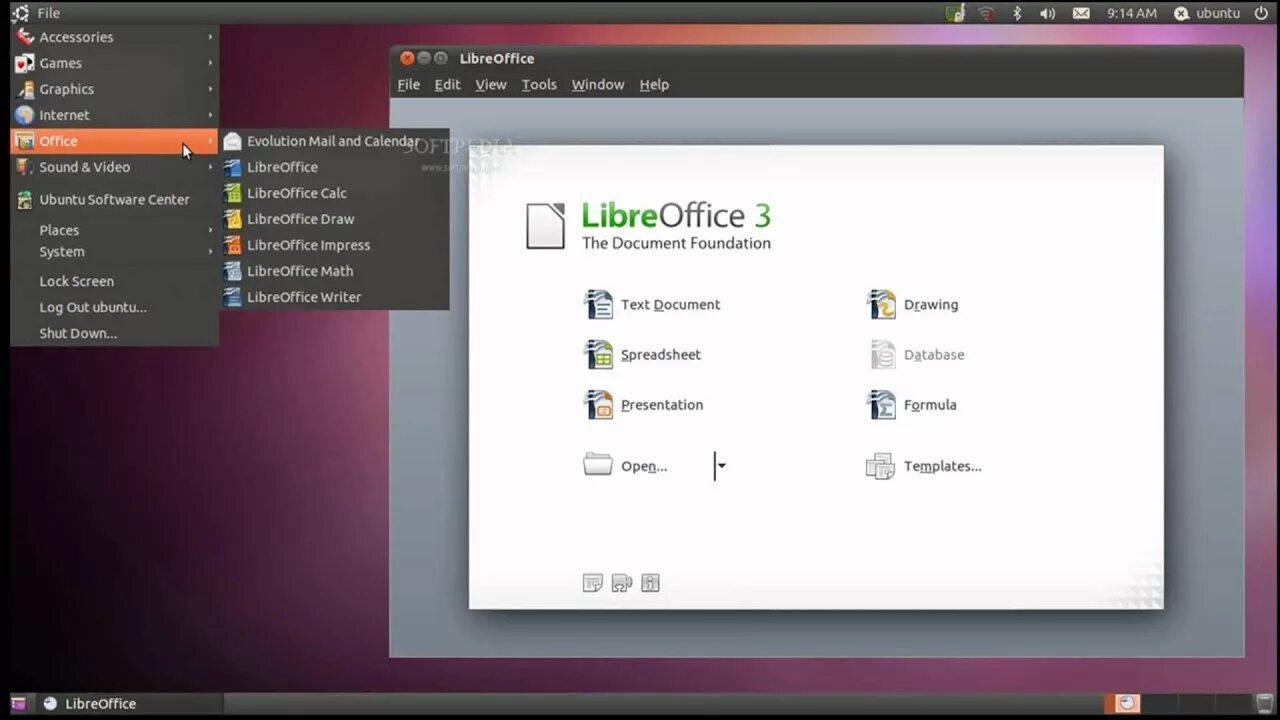
Task: Click the LibreOffice info icon
Action: [x=650, y=583]
